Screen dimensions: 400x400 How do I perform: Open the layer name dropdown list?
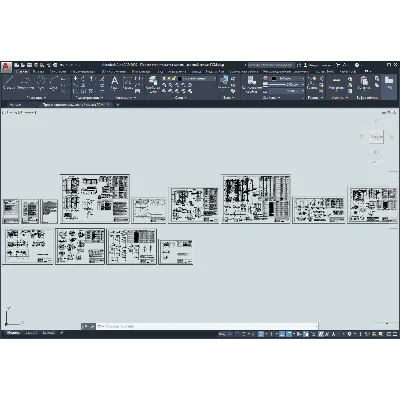[199, 79]
